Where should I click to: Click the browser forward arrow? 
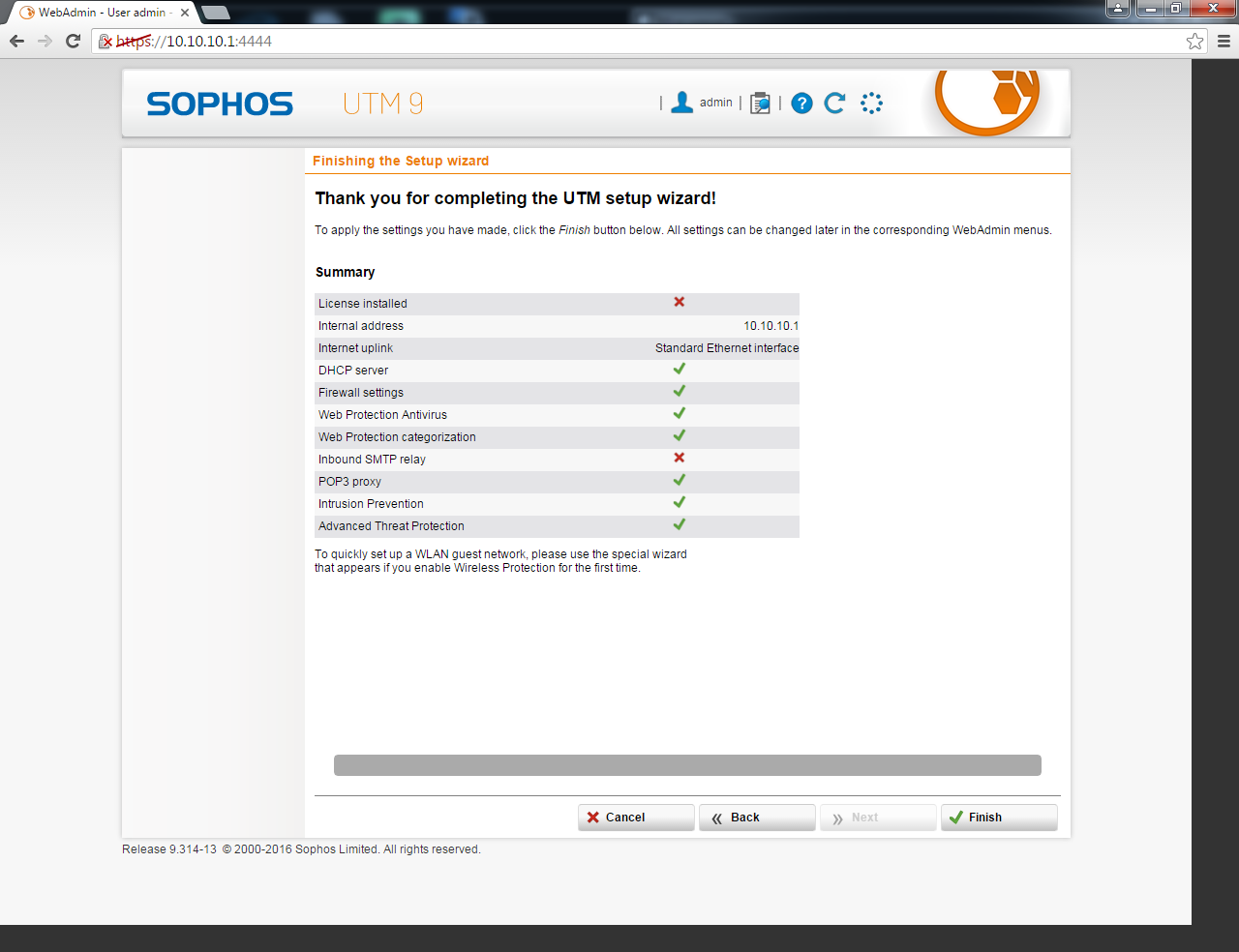tap(45, 41)
